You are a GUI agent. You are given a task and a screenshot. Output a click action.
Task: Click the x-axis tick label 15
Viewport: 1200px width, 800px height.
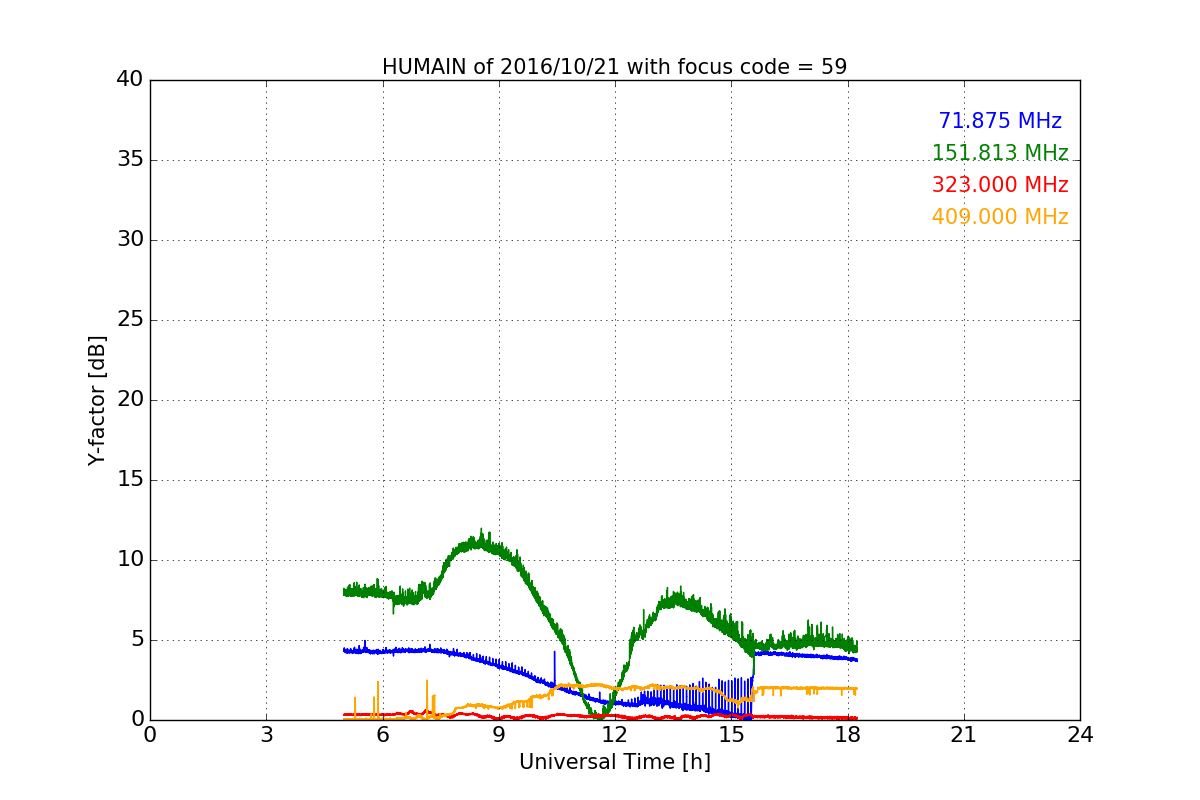731,734
